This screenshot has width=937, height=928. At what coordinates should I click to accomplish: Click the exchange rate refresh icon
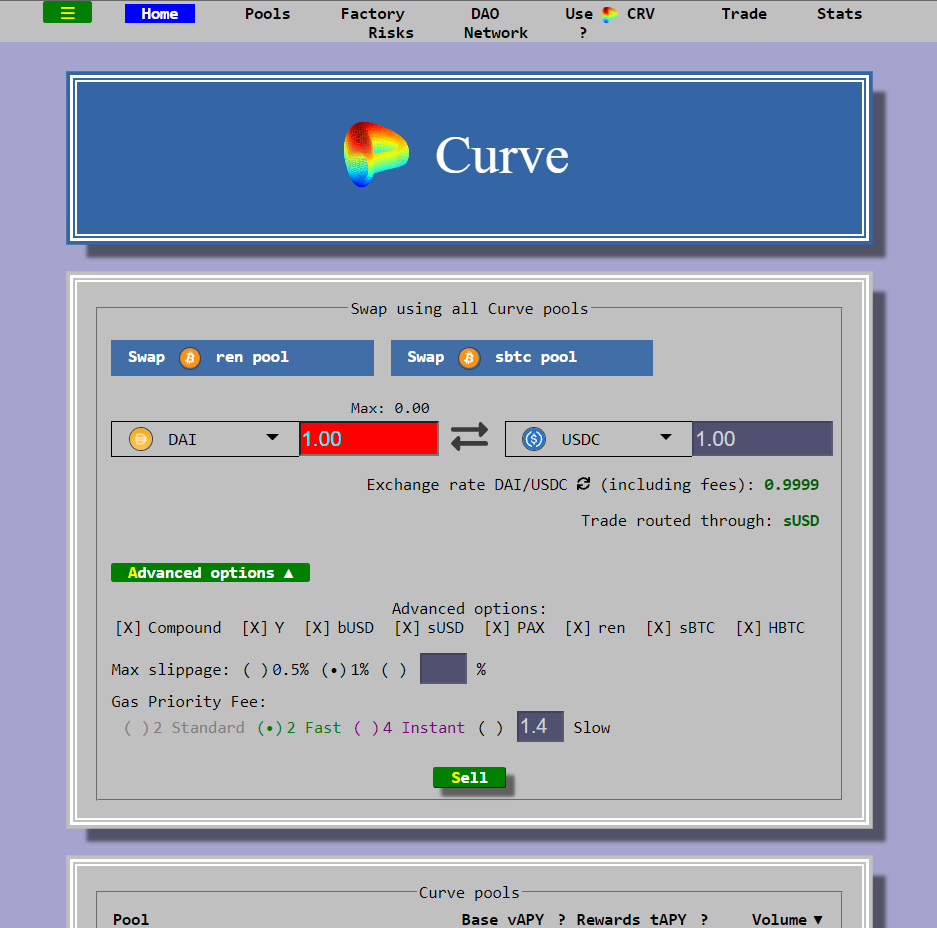coord(584,484)
